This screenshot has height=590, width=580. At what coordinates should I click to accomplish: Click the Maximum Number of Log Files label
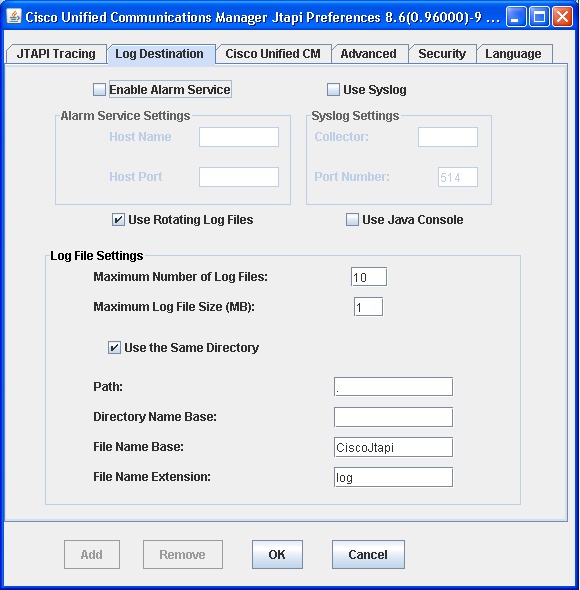pos(180,277)
